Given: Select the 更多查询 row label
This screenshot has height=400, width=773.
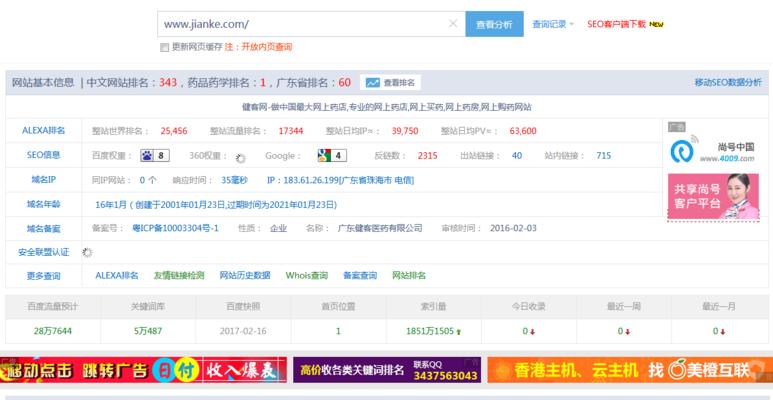Looking at the screenshot, I should pos(43,276).
